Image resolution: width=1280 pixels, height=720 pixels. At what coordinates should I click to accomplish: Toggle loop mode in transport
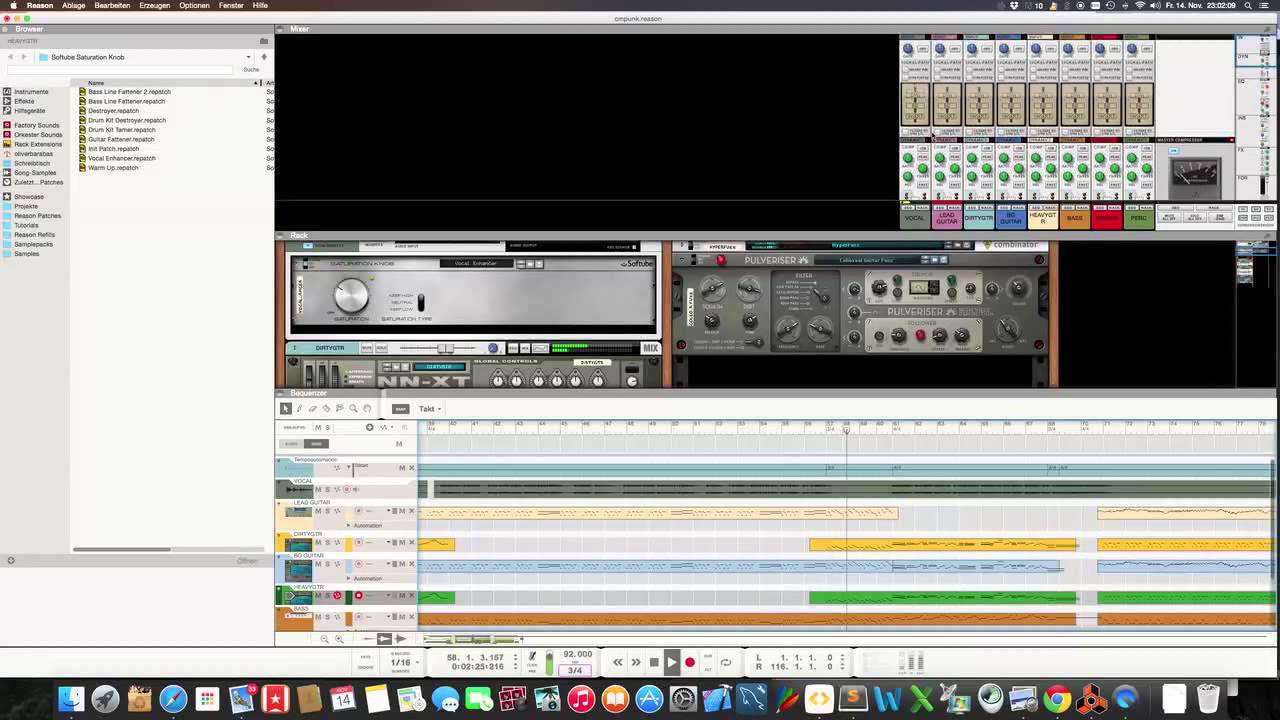tap(726, 662)
